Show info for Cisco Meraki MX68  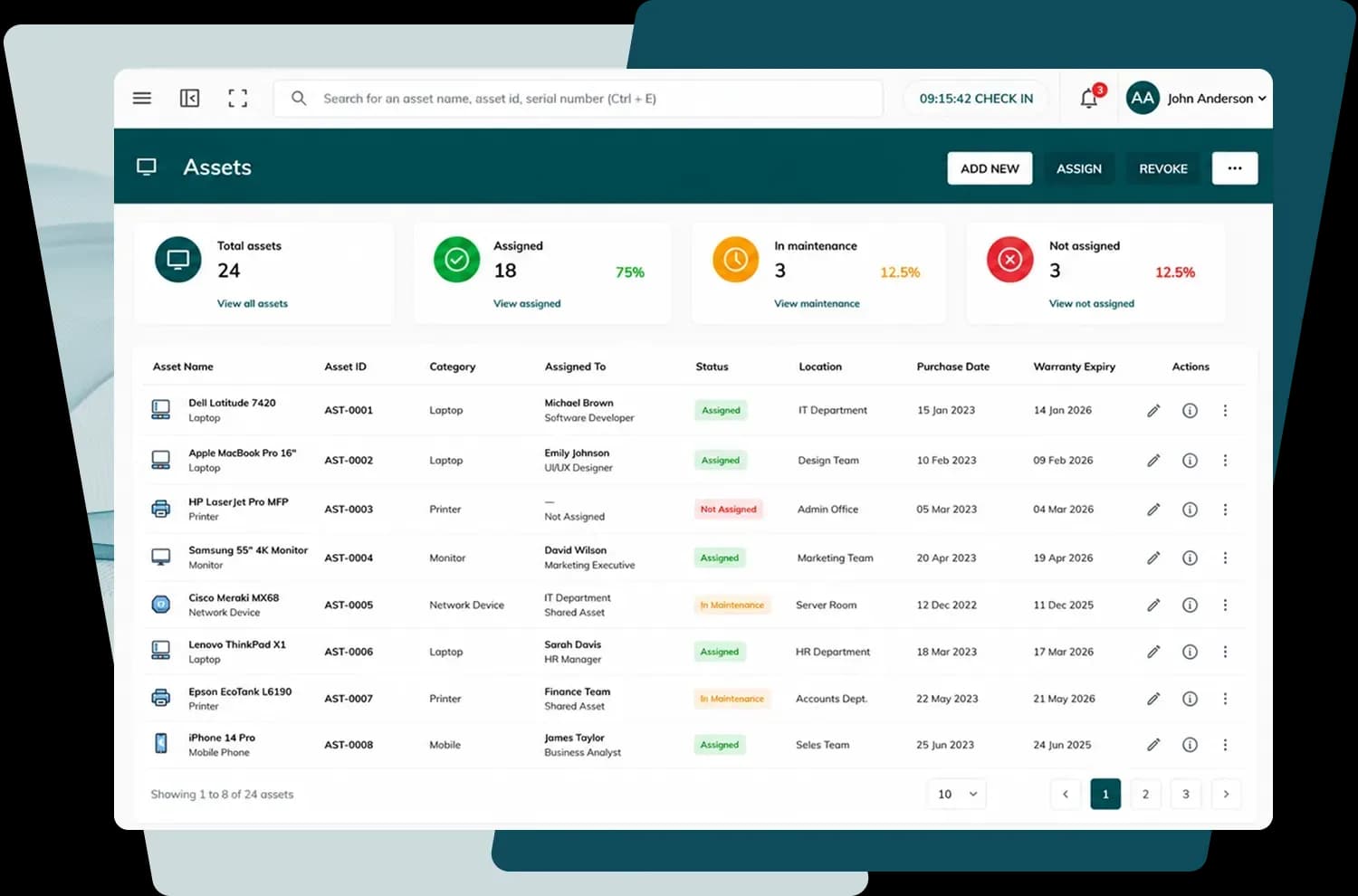(x=1190, y=605)
